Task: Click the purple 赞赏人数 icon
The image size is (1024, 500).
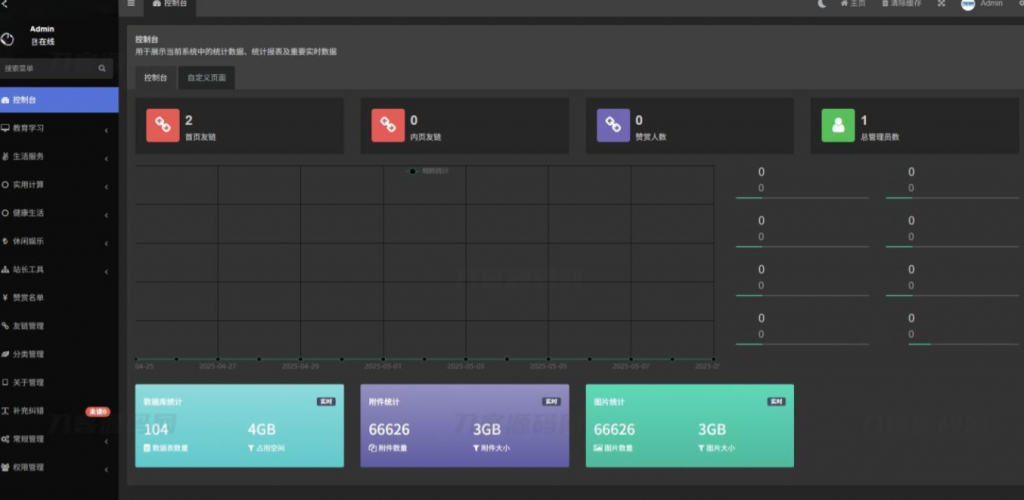Action: (613, 126)
